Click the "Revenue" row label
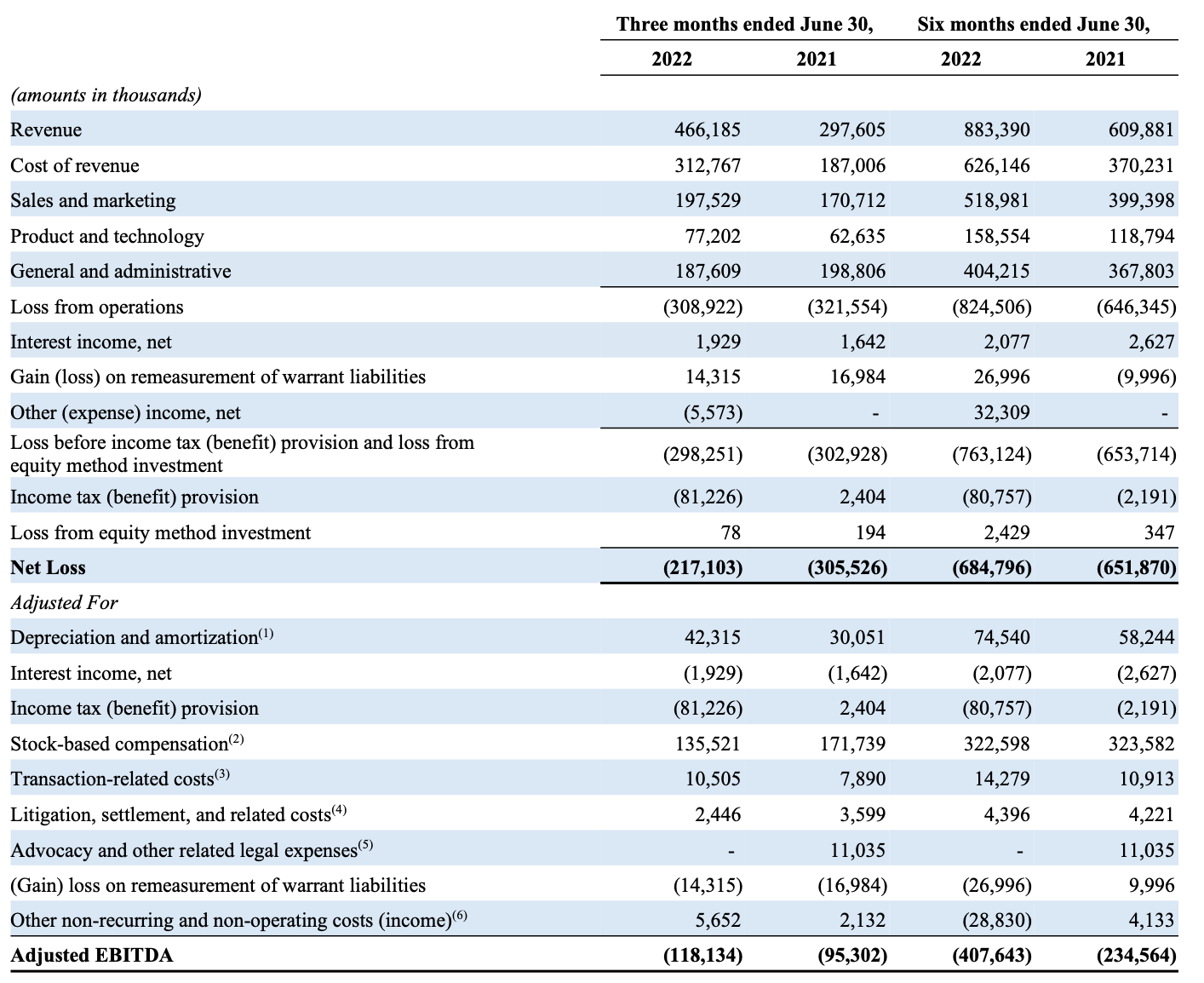The height and width of the screenshot is (983, 1204). pos(46,129)
